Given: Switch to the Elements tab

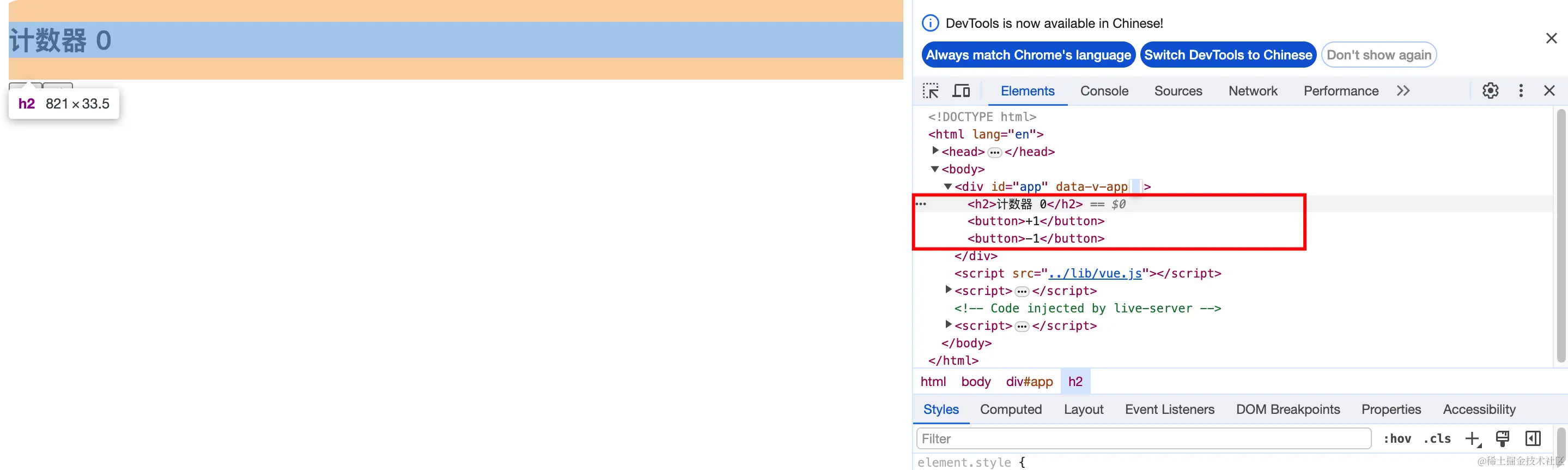Looking at the screenshot, I should 1028,91.
